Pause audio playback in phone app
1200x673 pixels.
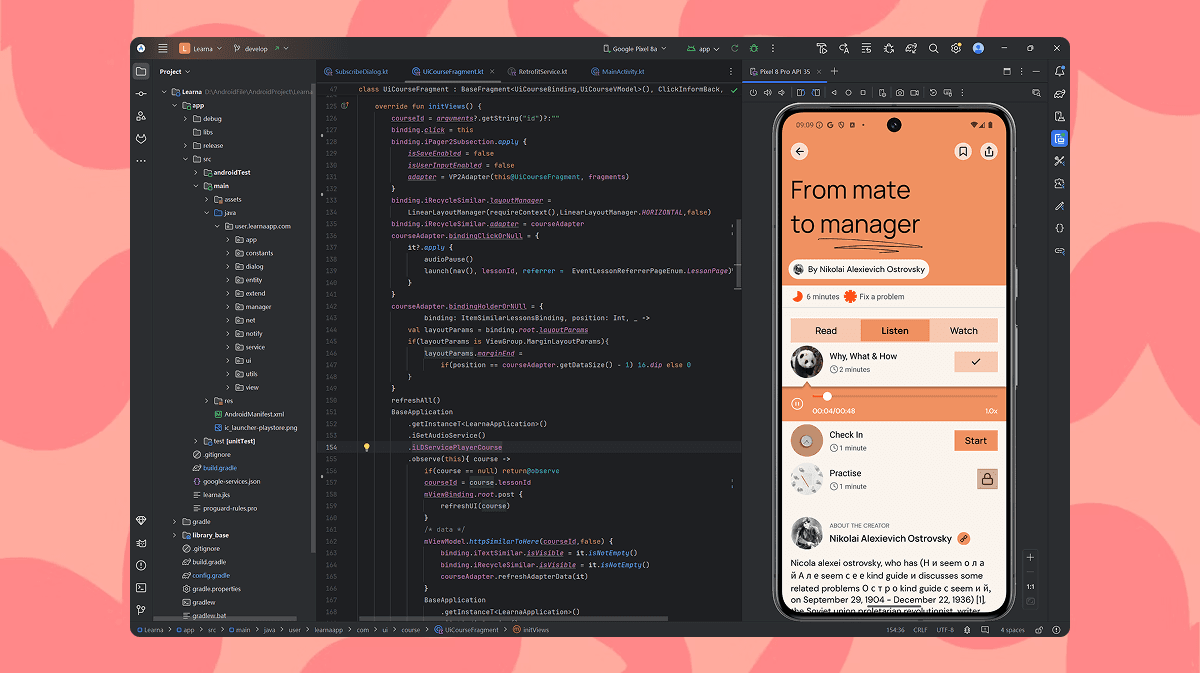click(x=797, y=404)
